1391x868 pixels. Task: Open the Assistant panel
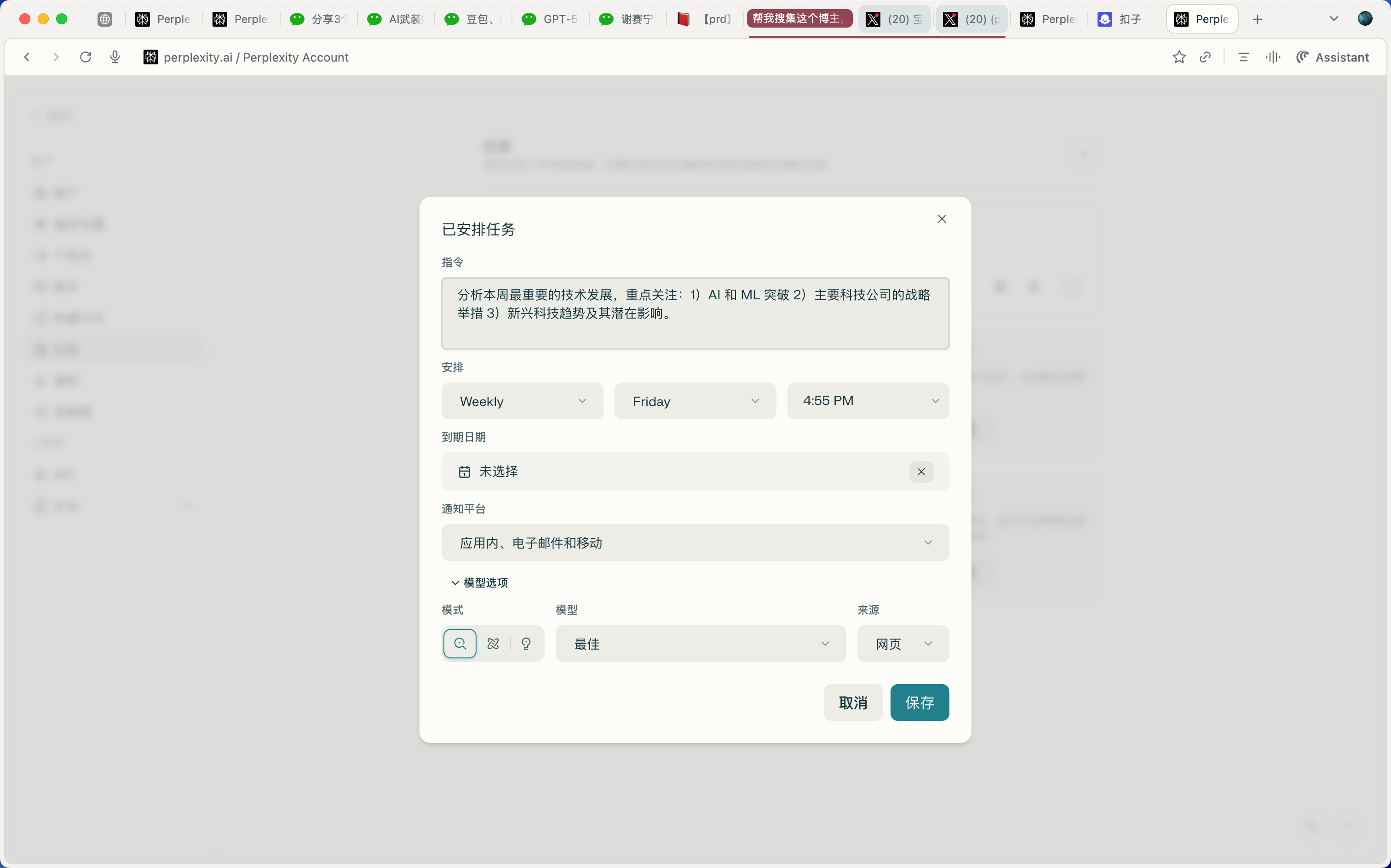(1333, 57)
